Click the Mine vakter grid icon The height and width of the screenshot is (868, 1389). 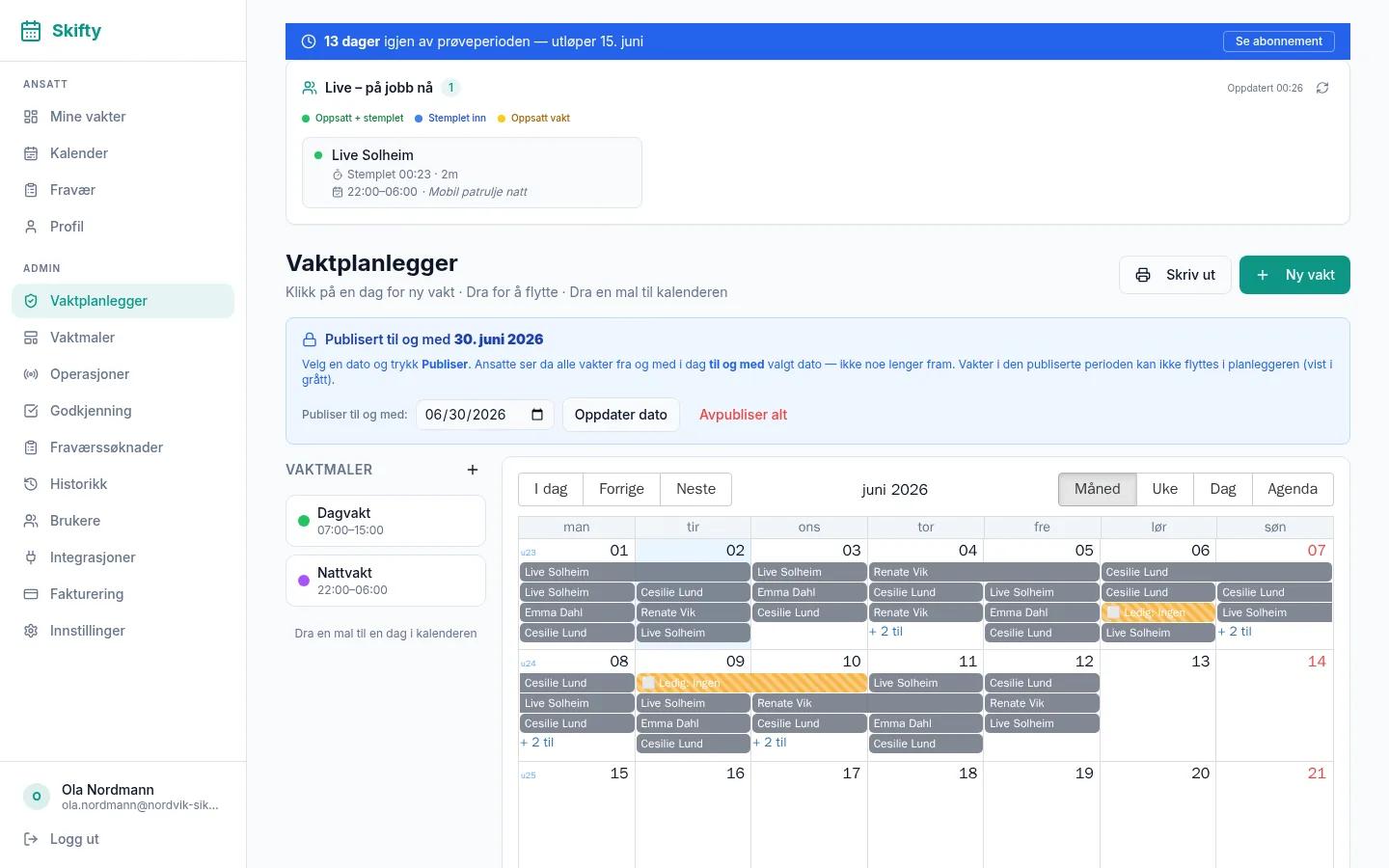[x=31, y=117]
